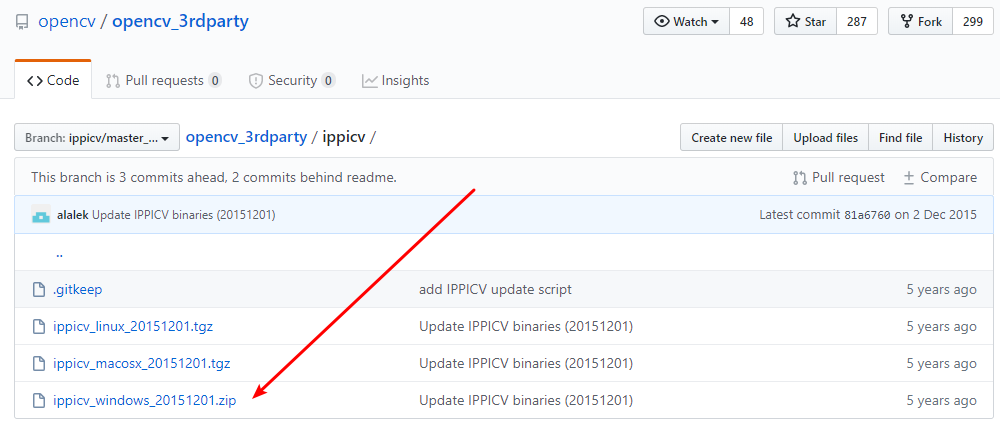1000x429 pixels.
Task: Go to the Insights tab
Action: click(x=395, y=81)
